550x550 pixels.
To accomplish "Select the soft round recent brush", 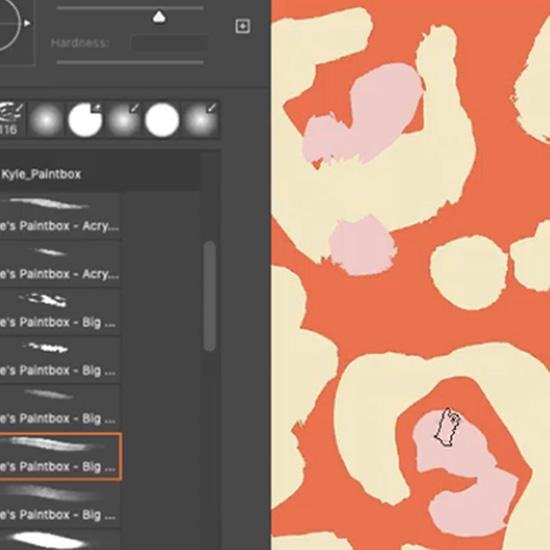I will tap(46, 119).
